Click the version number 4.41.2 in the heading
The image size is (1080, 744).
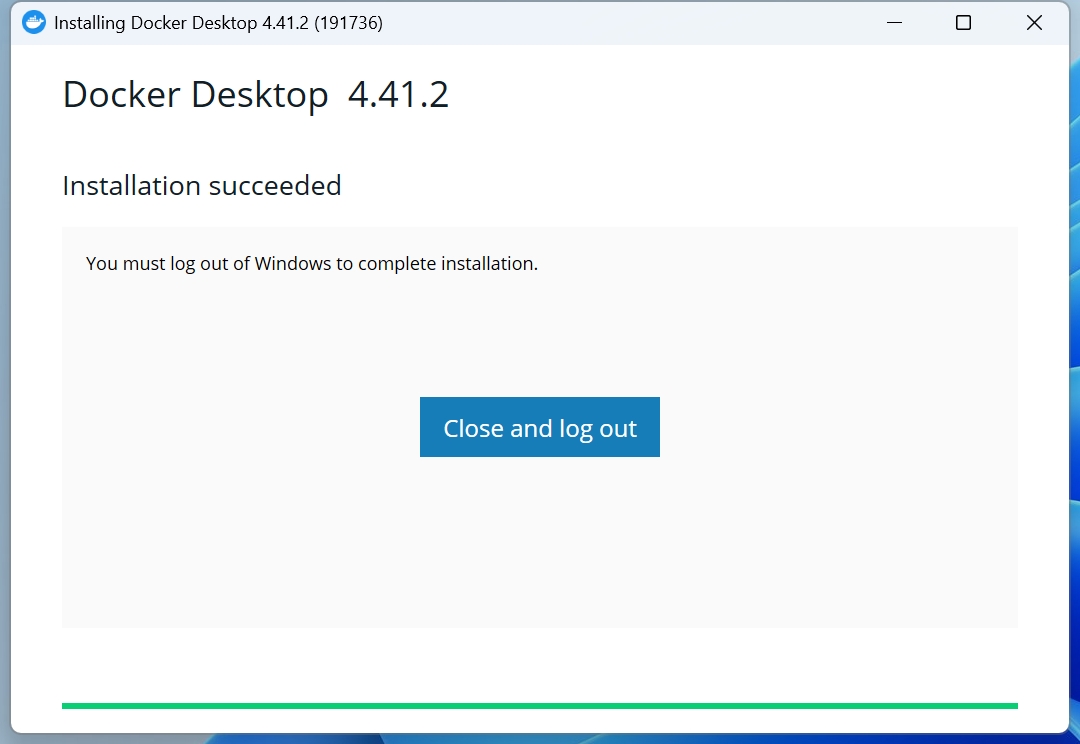(398, 95)
